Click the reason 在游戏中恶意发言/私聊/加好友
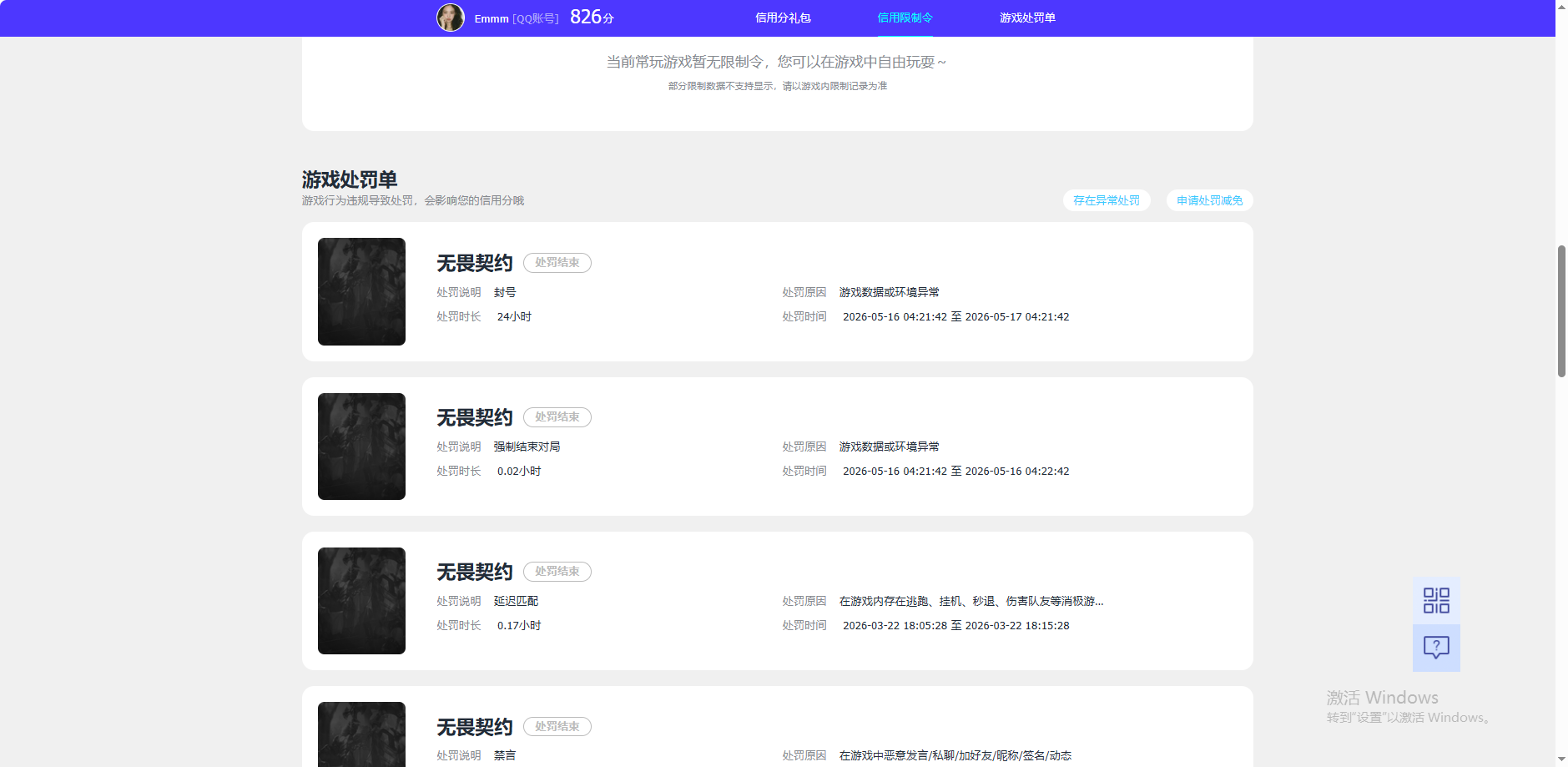Viewport: 1568px width, 767px height. [955, 755]
